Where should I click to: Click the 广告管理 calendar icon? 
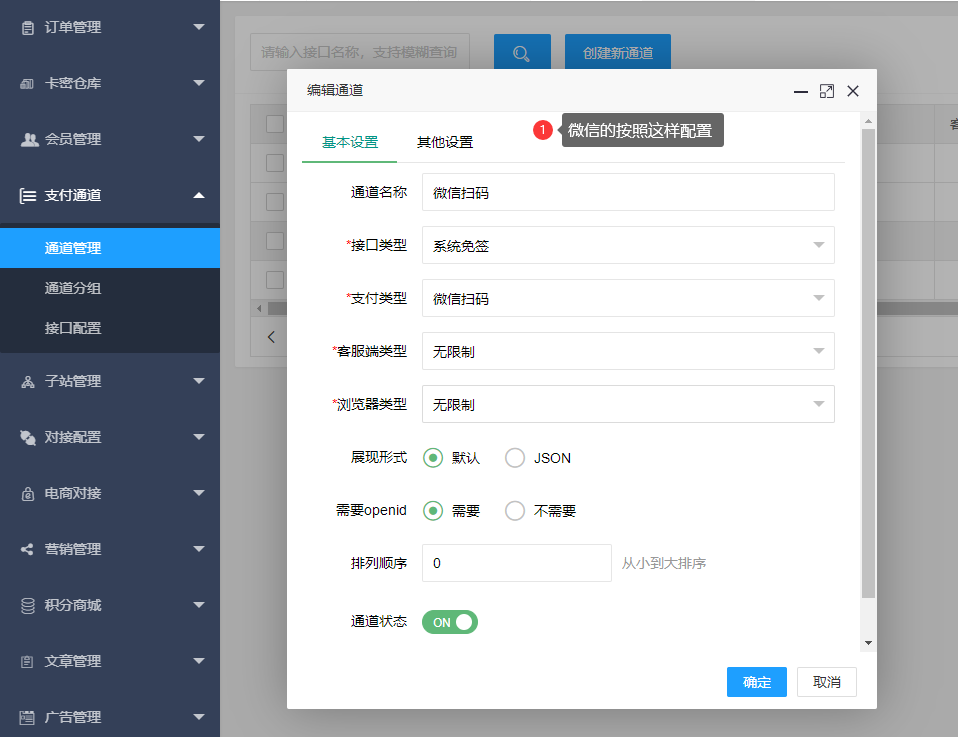pos(27,717)
